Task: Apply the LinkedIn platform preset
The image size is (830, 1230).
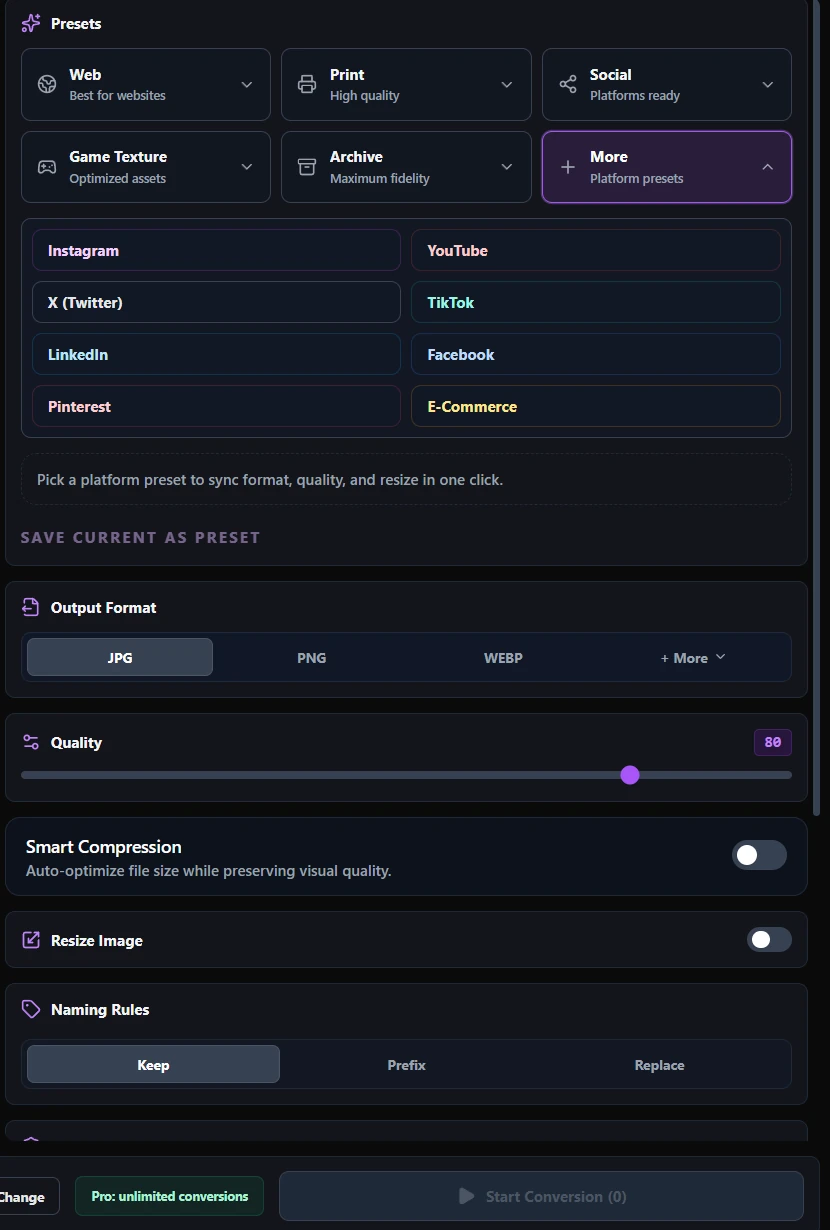Action: coord(216,354)
